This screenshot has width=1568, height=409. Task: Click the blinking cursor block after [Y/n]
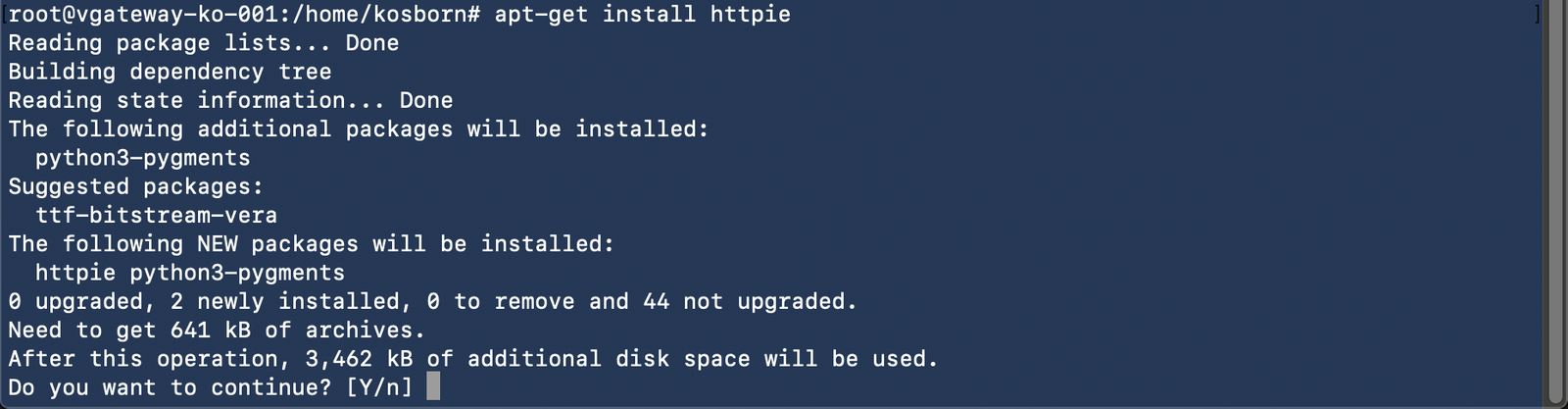[433, 386]
